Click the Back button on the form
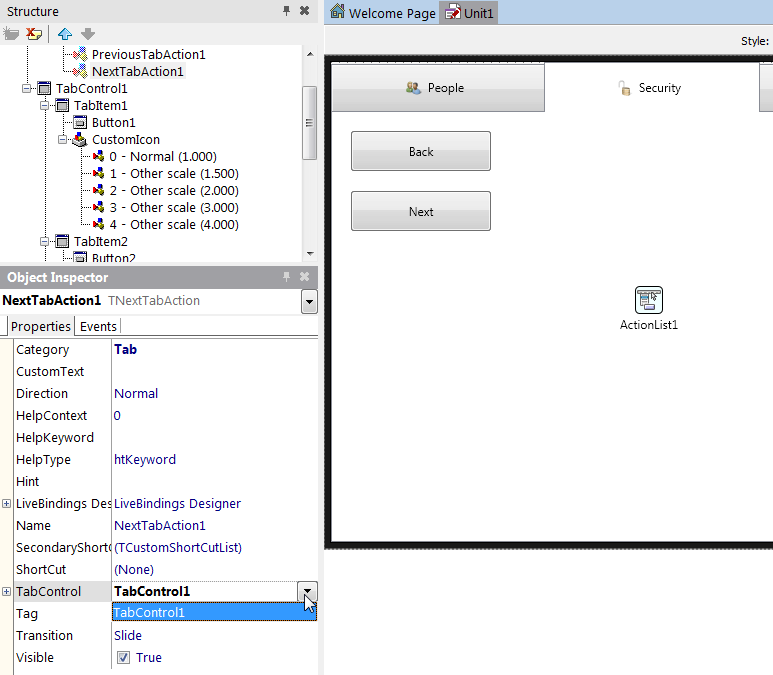 421,152
